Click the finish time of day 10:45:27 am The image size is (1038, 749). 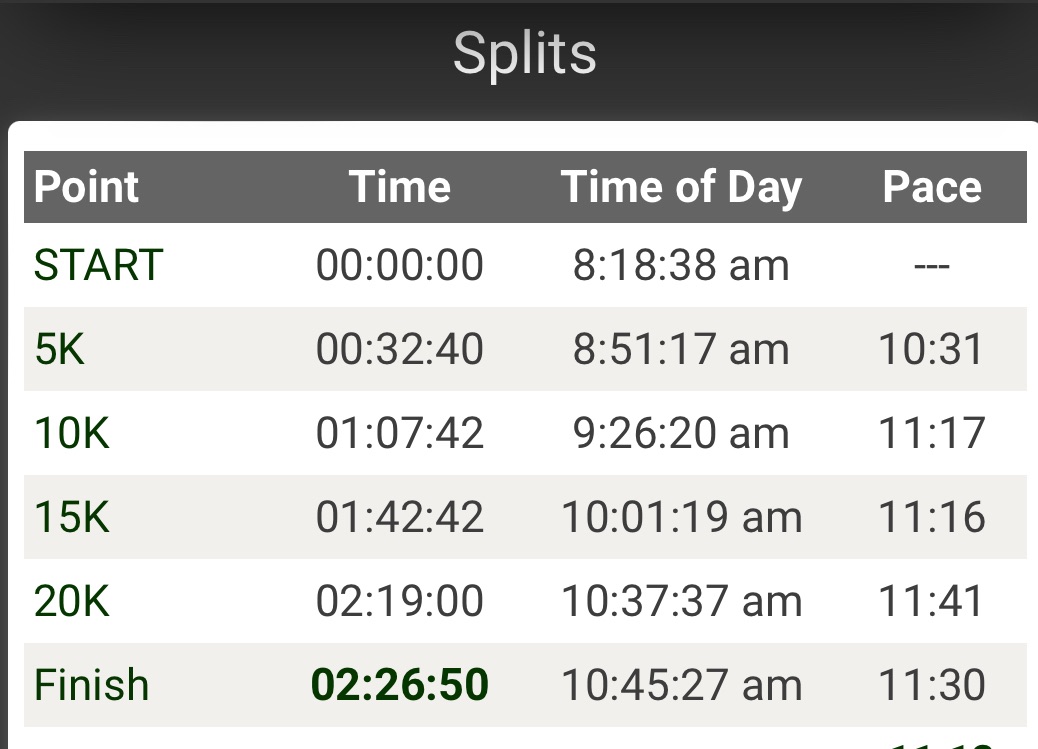(x=681, y=685)
